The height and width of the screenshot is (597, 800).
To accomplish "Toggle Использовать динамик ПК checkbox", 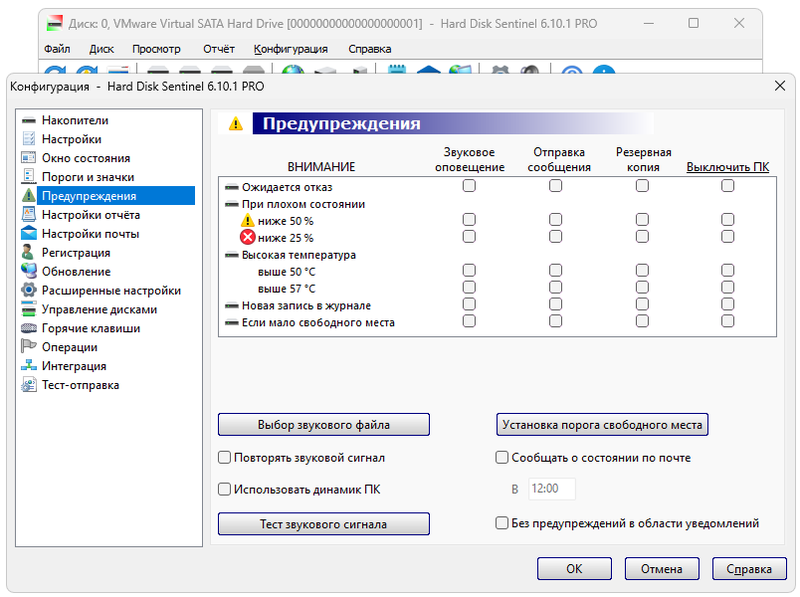I will pos(225,490).
